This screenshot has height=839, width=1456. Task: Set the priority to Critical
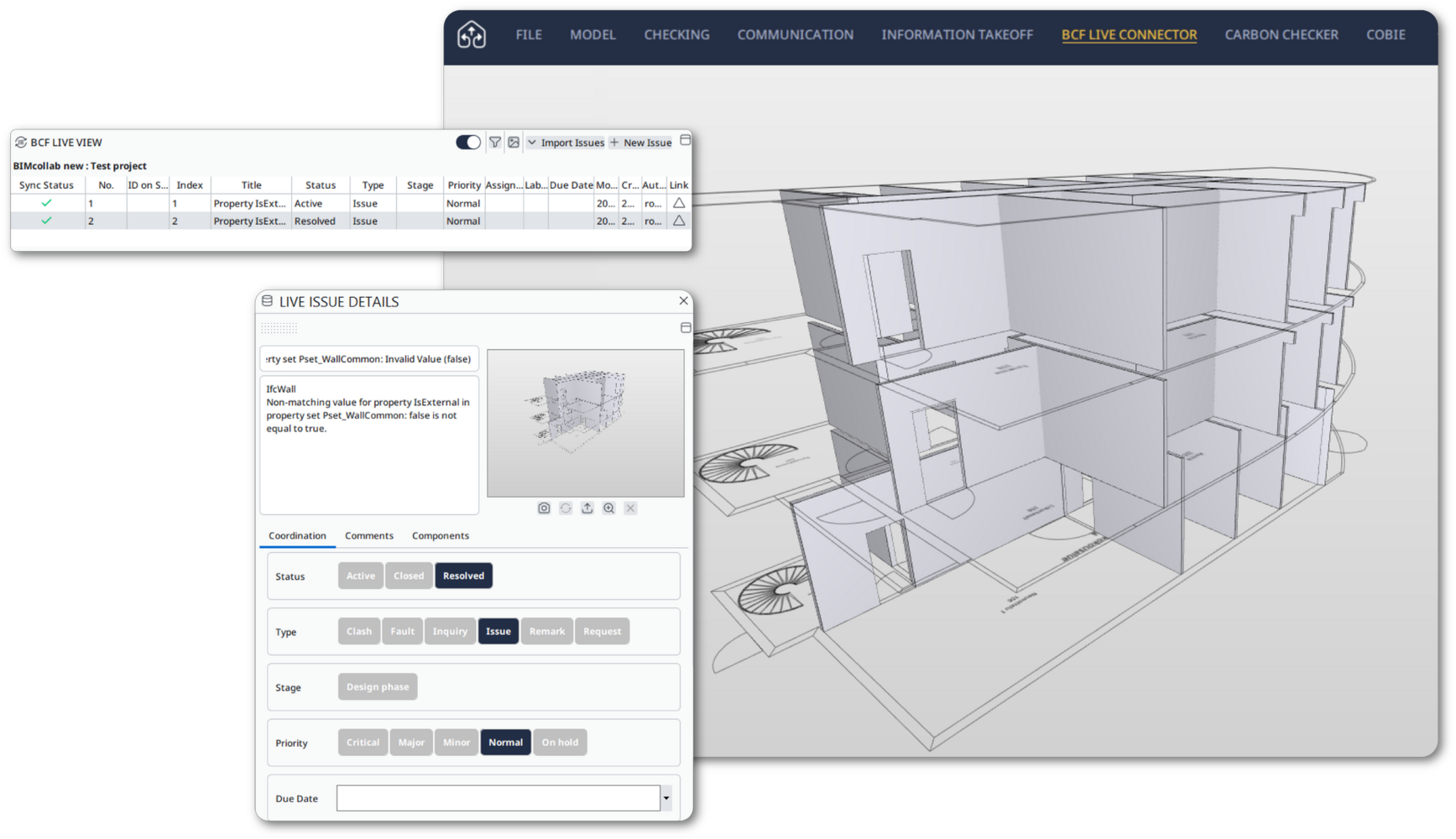pyautogui.click(x=363, y=743)
